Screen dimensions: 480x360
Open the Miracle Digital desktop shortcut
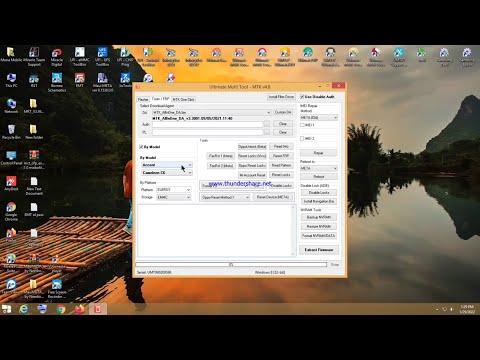pyautogui.click(x=57, y=56)
